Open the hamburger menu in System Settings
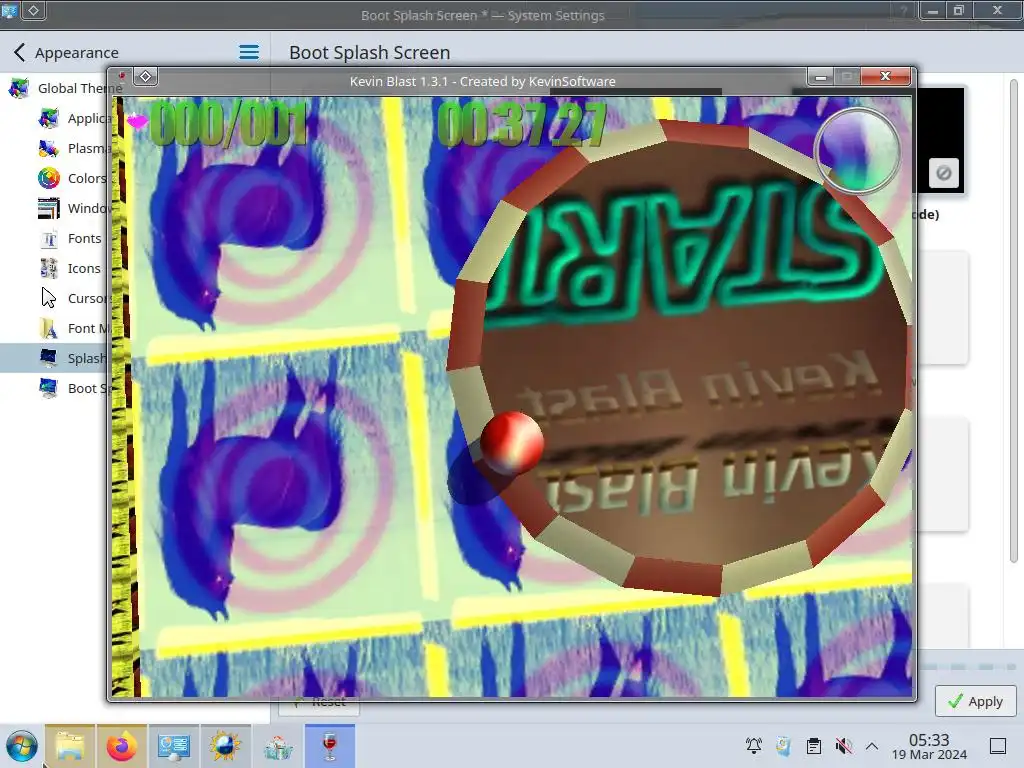This screenshot has width=1024, height=768. click(x=249, y=52)
